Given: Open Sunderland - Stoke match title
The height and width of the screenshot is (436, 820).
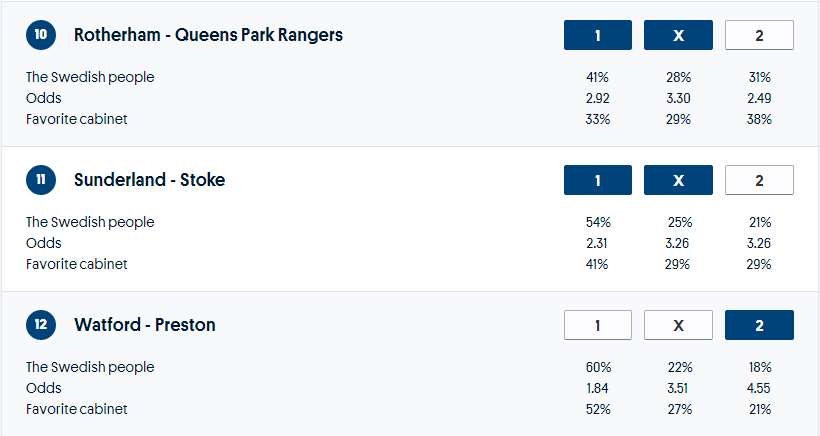Looking at the screenshot, I should [x=149, y=180].
